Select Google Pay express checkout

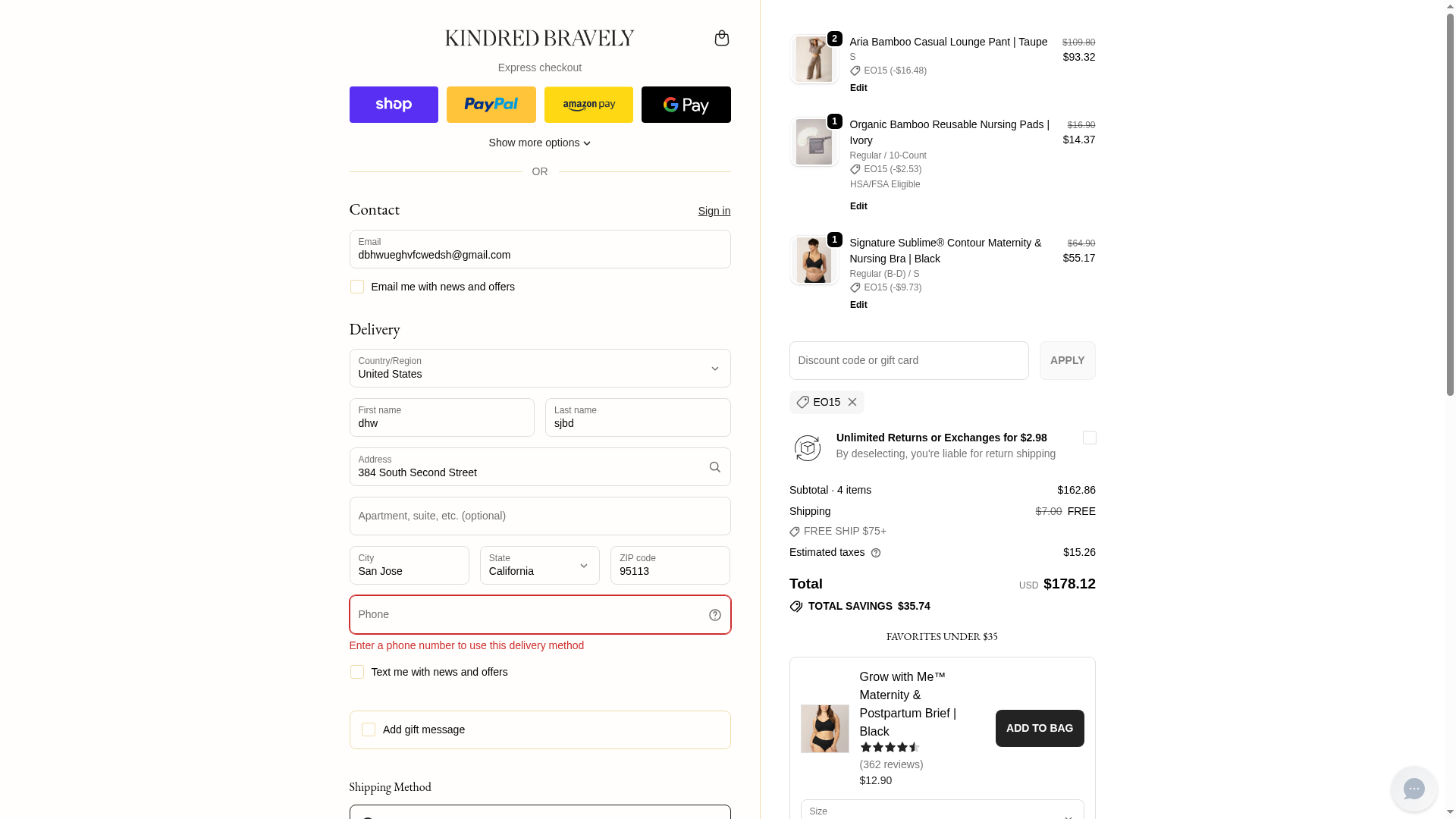(686, 105)
